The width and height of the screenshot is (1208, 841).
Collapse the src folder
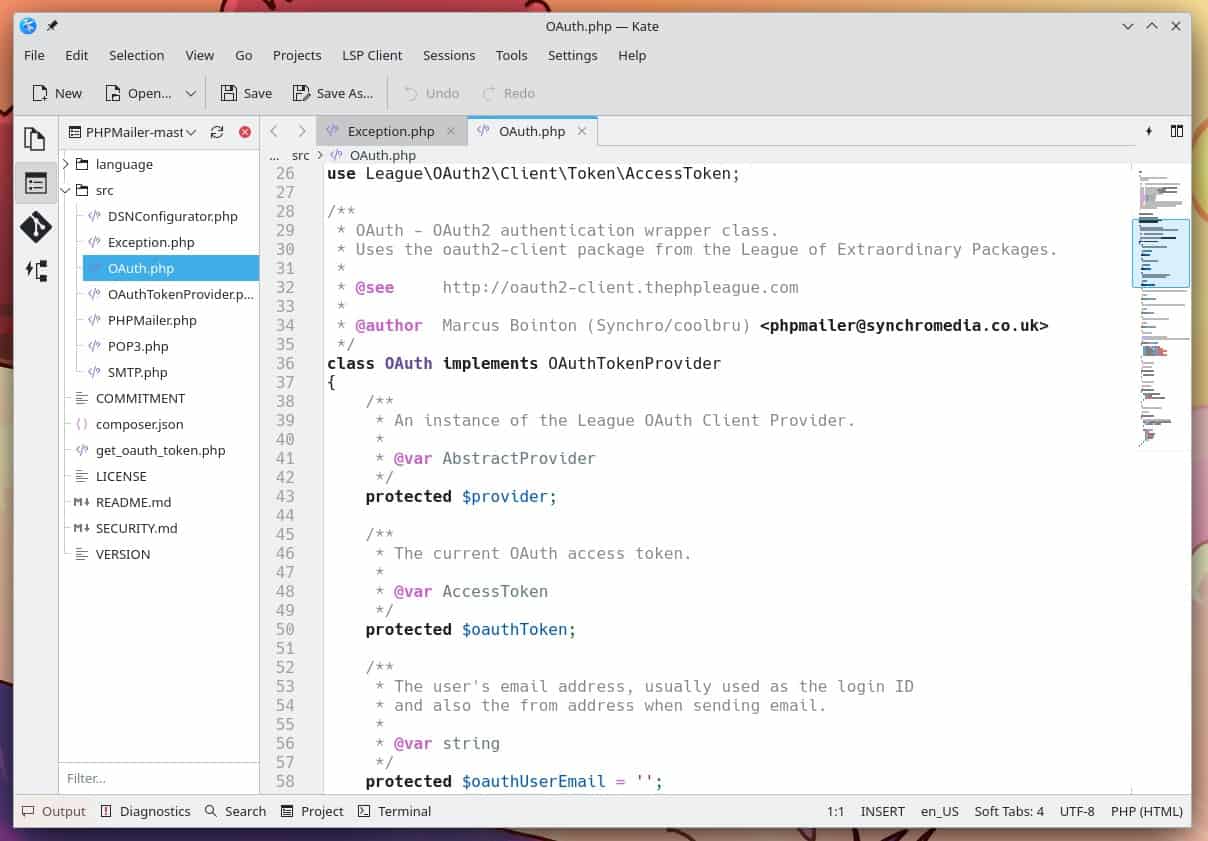tap(66, 190)
